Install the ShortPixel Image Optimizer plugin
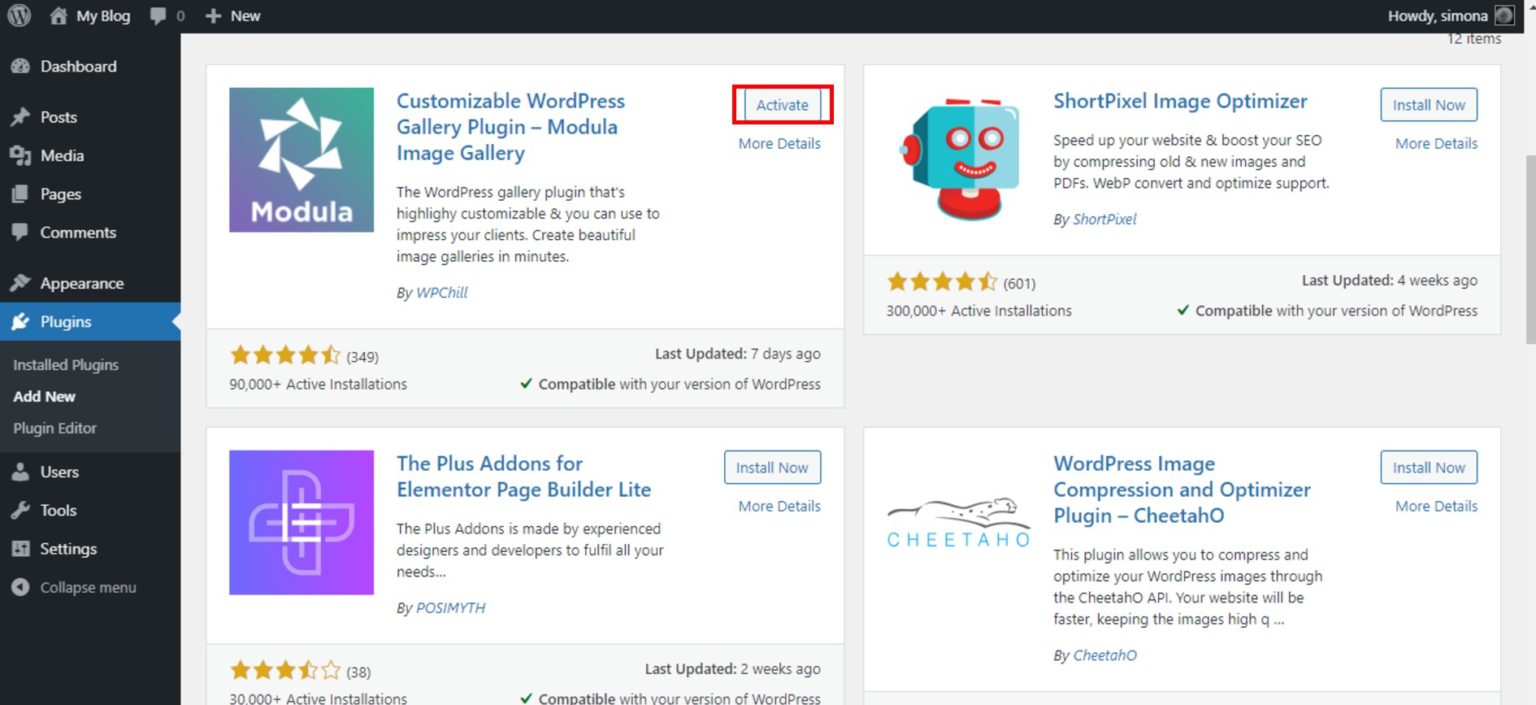This screenshot has width=1536, height=705. (1428, 104)
